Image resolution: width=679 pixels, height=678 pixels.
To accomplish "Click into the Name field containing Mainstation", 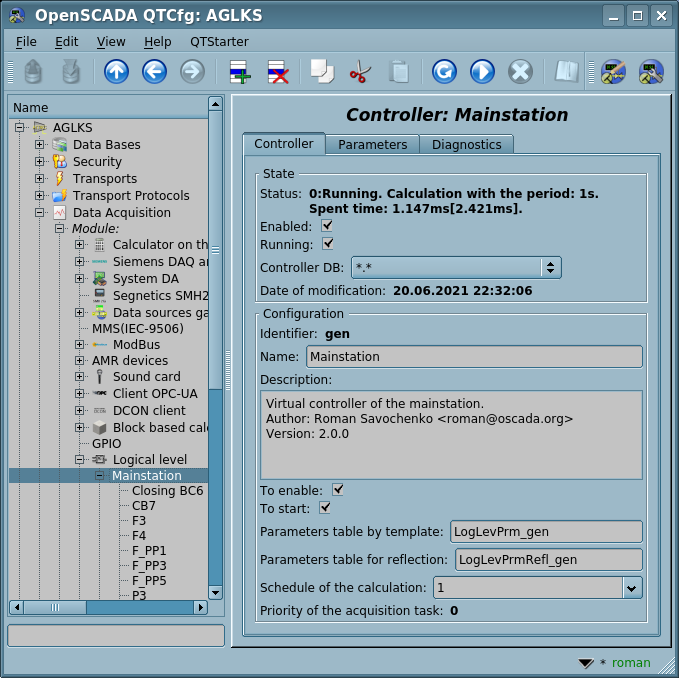I will point(474,357).
